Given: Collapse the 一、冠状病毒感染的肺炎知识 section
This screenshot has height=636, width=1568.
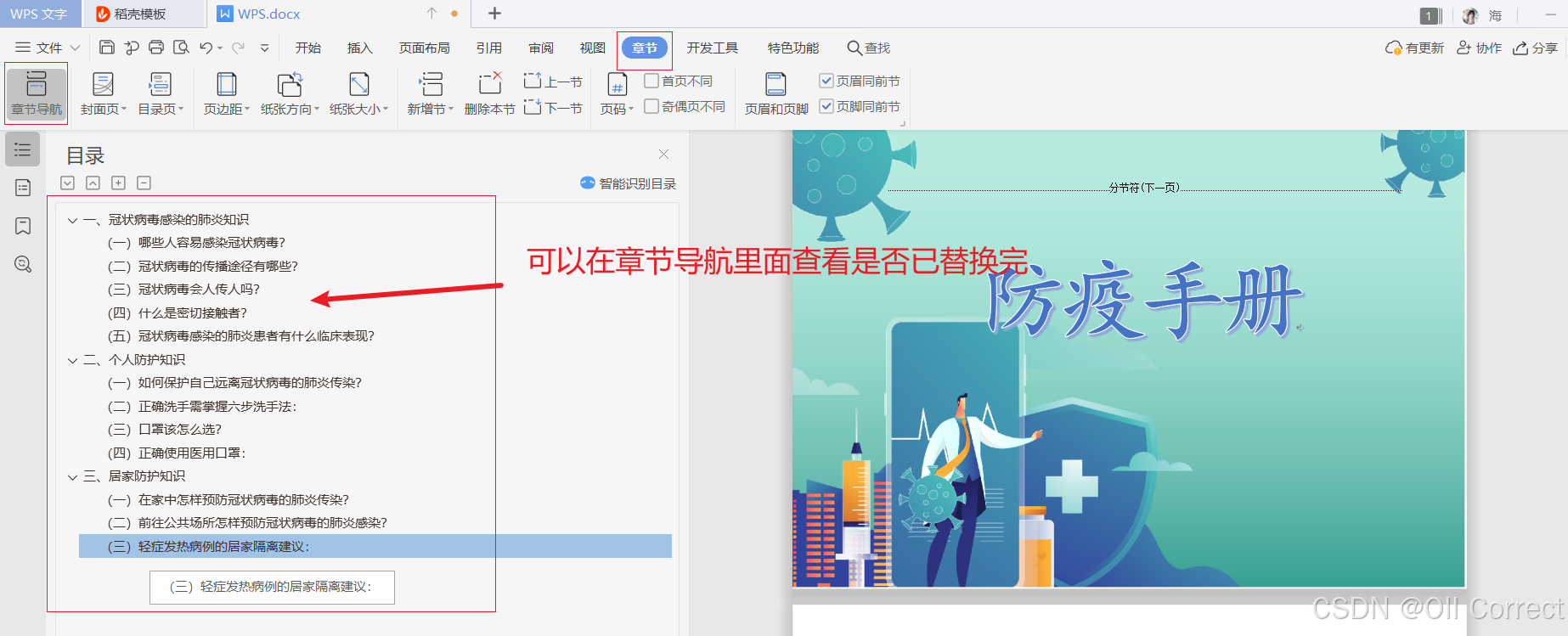Looking at the screenshot, I should (72, 220).
